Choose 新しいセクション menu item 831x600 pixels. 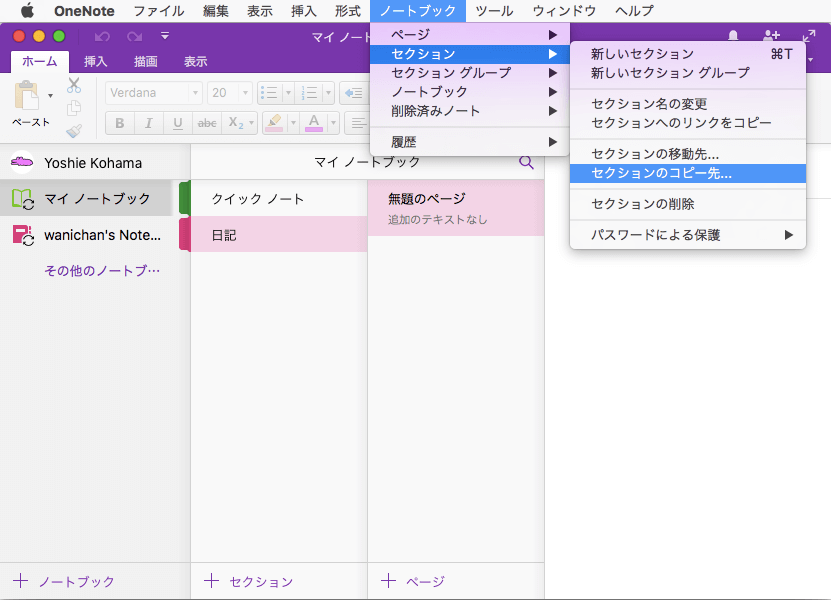click(x=688, y=54)
